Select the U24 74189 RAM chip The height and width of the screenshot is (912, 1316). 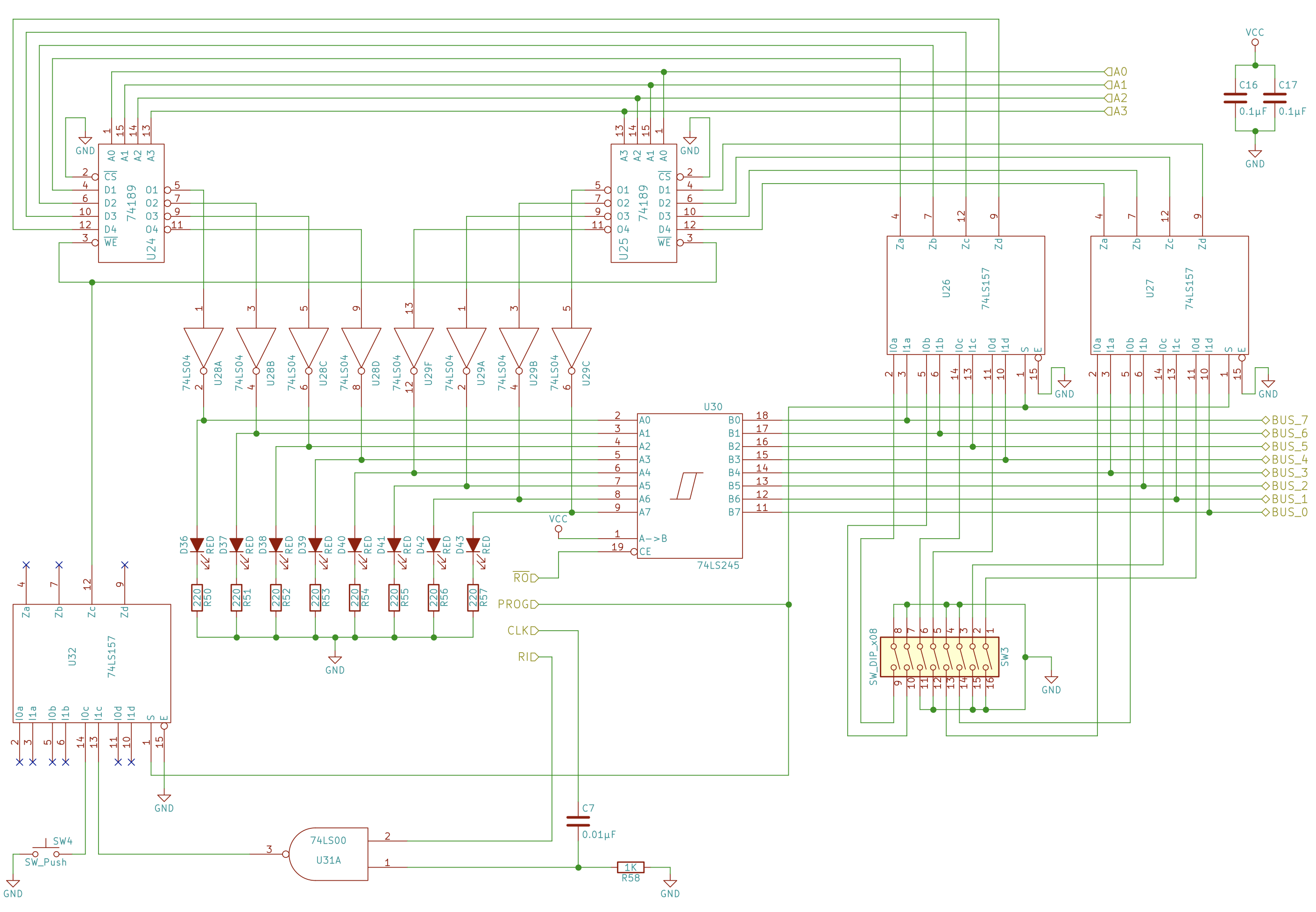click(x=131, y=203)
